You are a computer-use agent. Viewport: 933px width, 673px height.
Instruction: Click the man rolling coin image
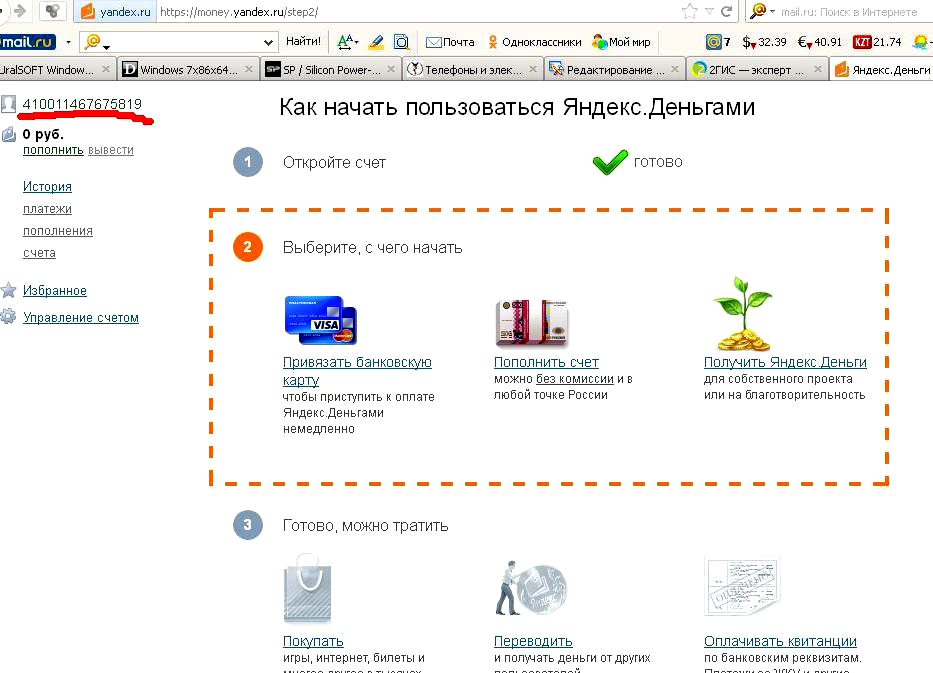(x=531, y=588)
